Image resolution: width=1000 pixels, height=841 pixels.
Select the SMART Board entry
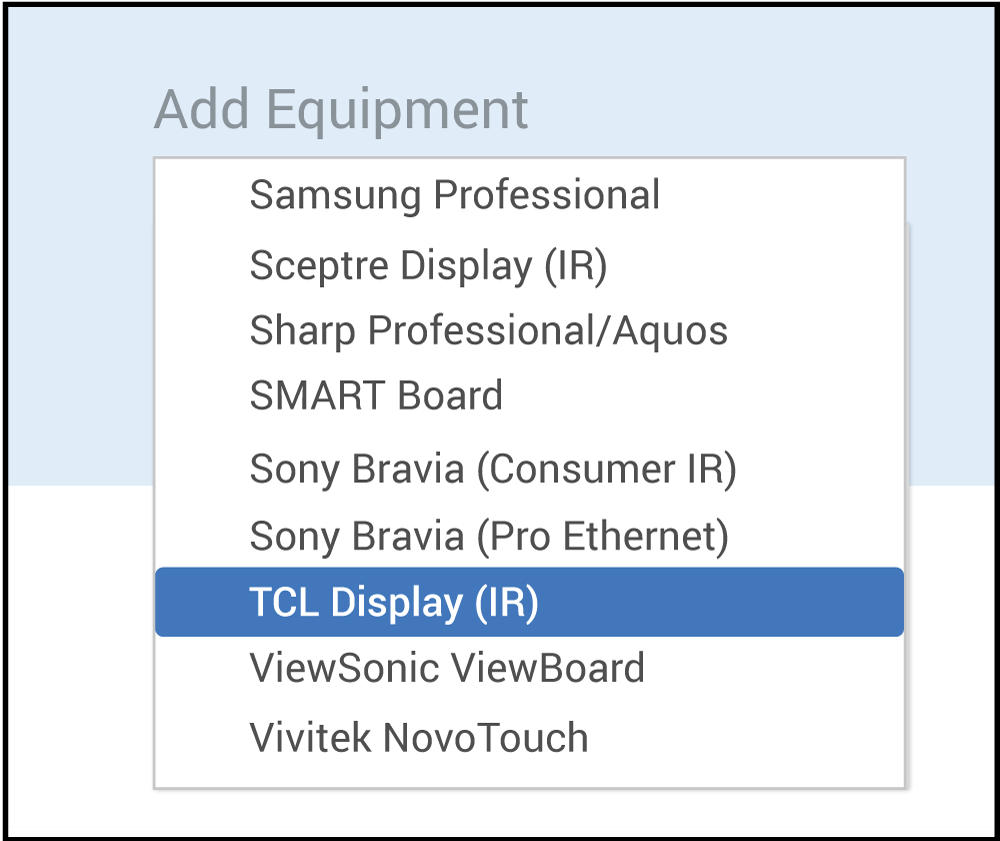(376, 396)
